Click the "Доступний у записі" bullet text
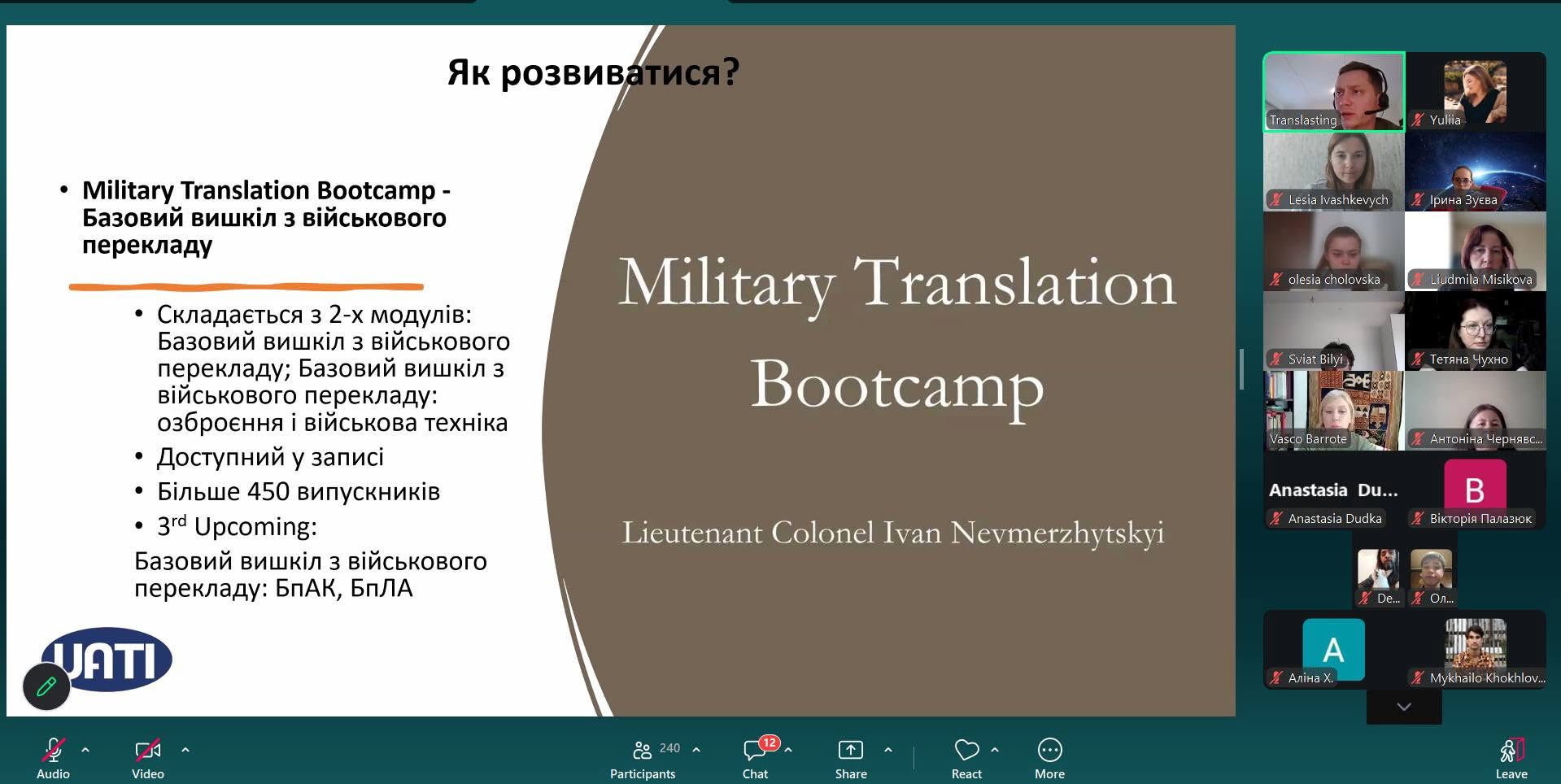 270,457
